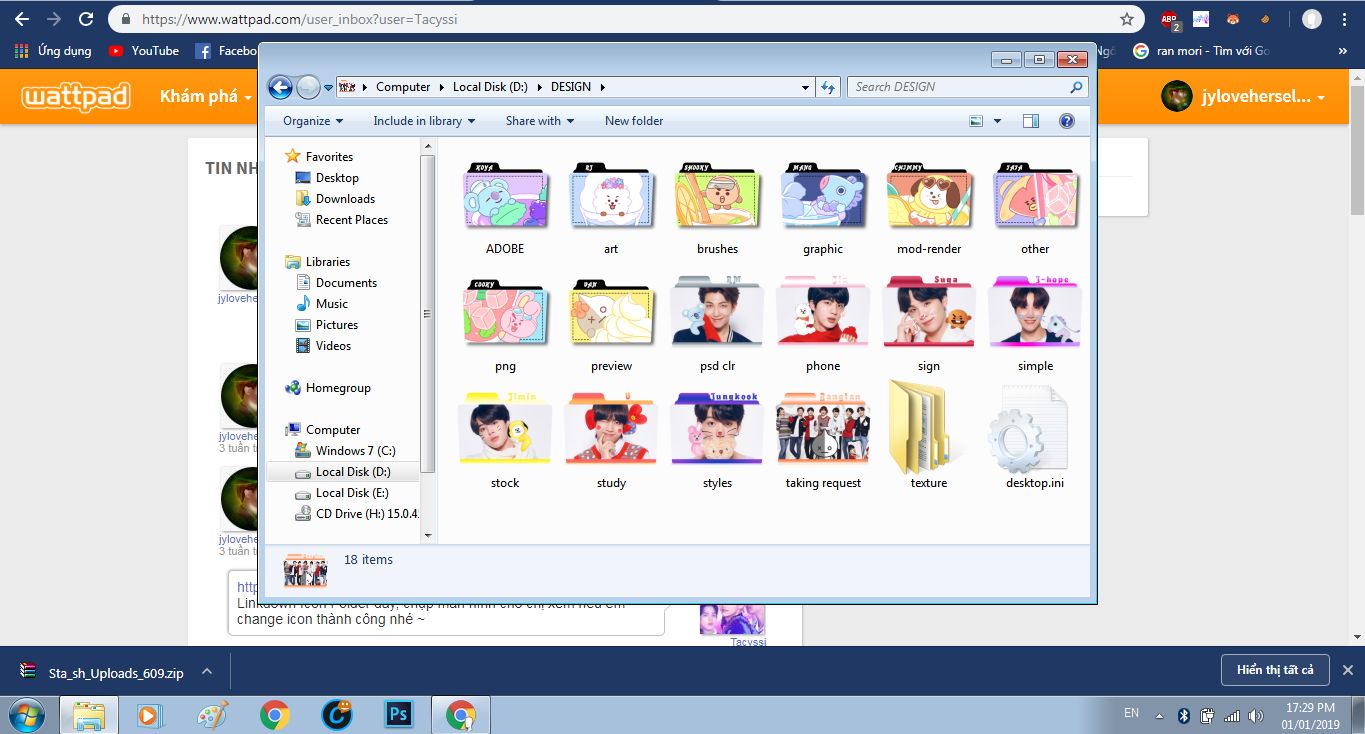The height and width of the screenshot is (734, 1365).
Task: Select the psd clr folder
Action: pyautogui.click(x=717, y=325)
